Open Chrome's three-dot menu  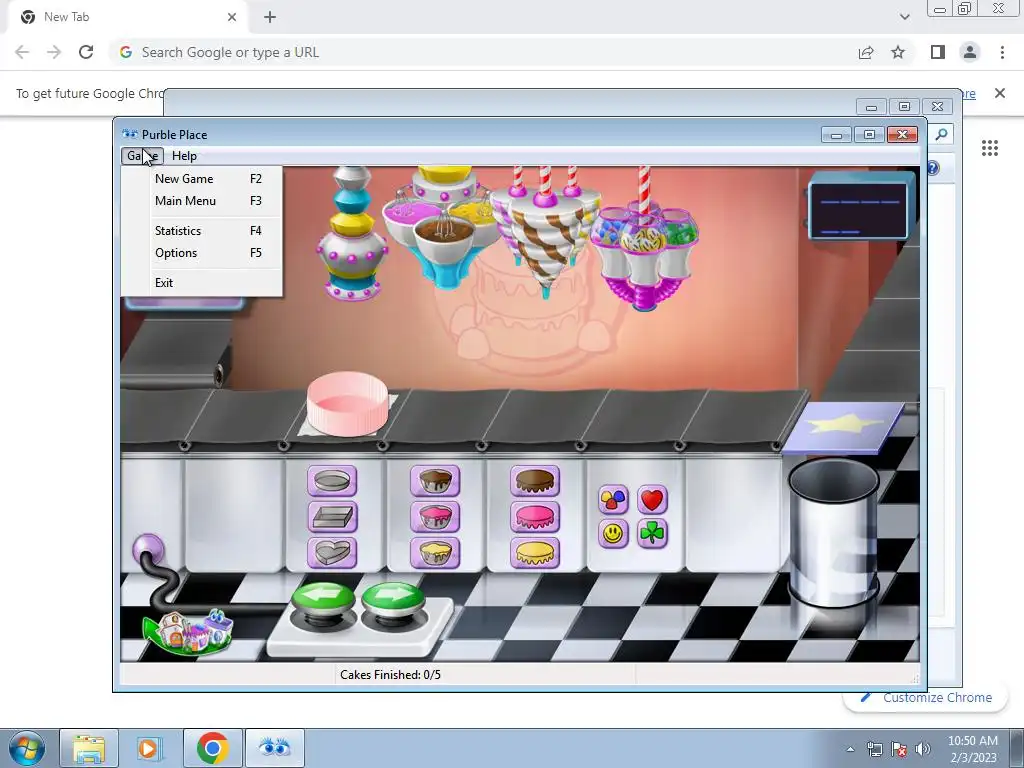pos(1002,52)
